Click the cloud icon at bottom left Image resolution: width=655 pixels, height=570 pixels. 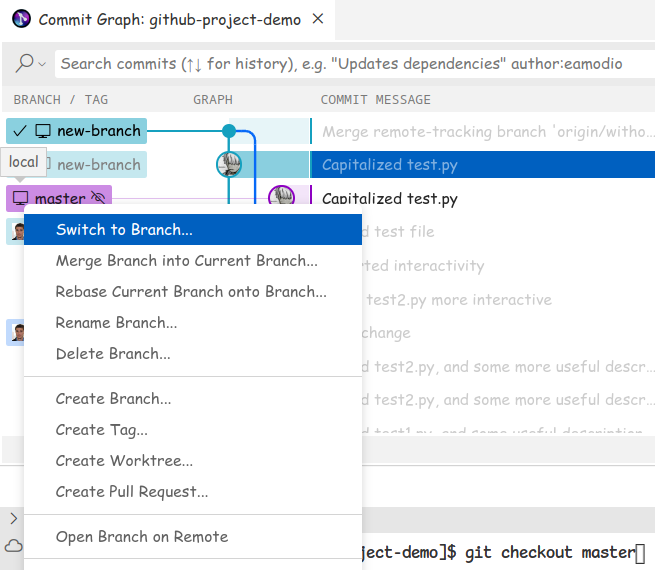coord(13,545)
